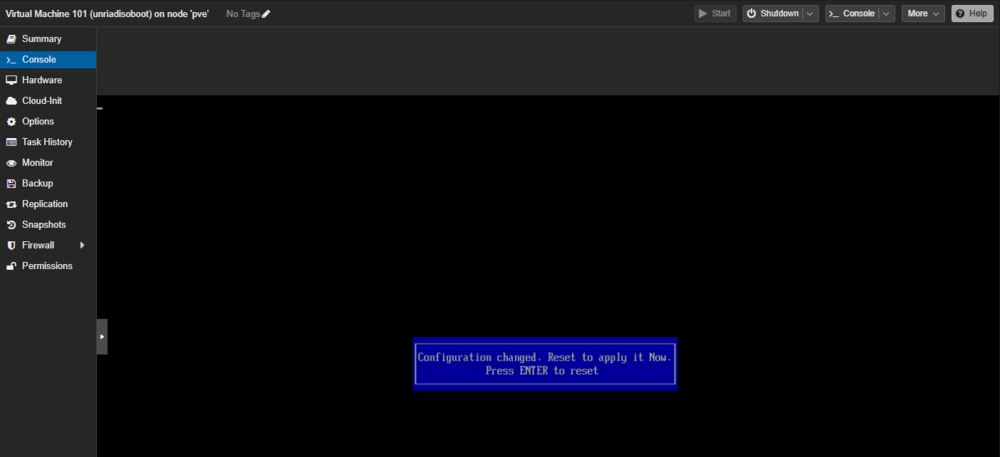Open the Snapshots page

48,224
